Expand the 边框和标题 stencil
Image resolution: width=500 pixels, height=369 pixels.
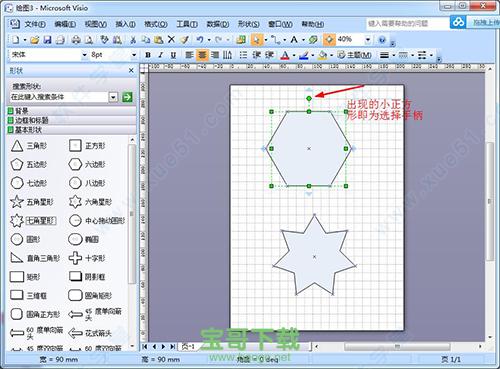tap(71, 120)
